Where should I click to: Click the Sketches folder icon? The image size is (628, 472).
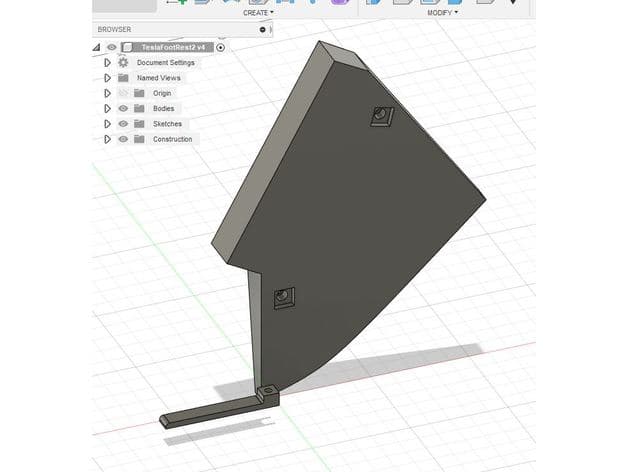point(139,123)
